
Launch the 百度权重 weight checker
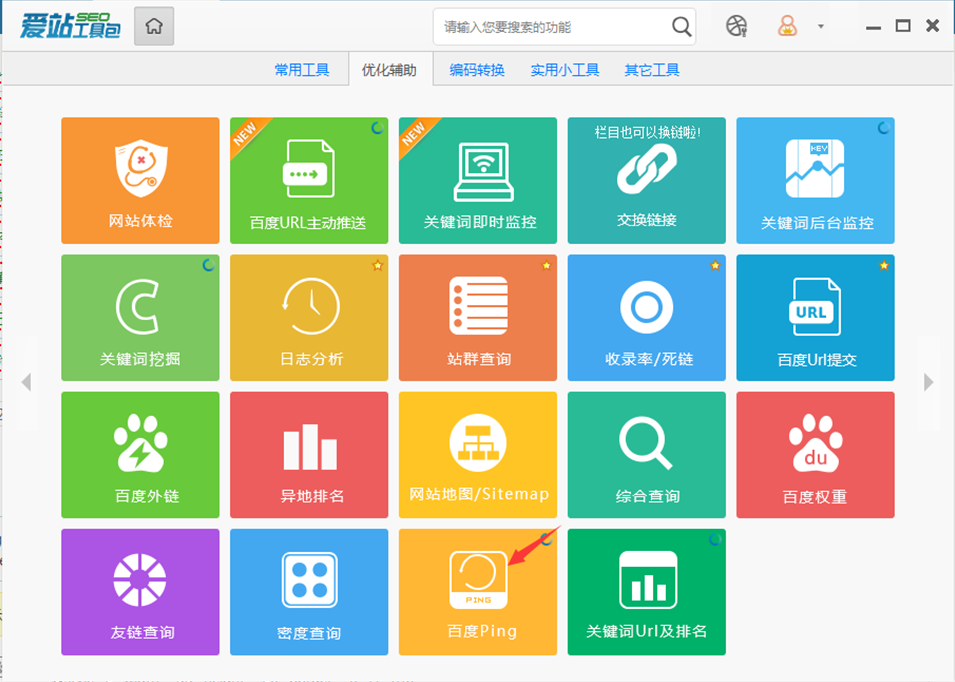point(815,454)
